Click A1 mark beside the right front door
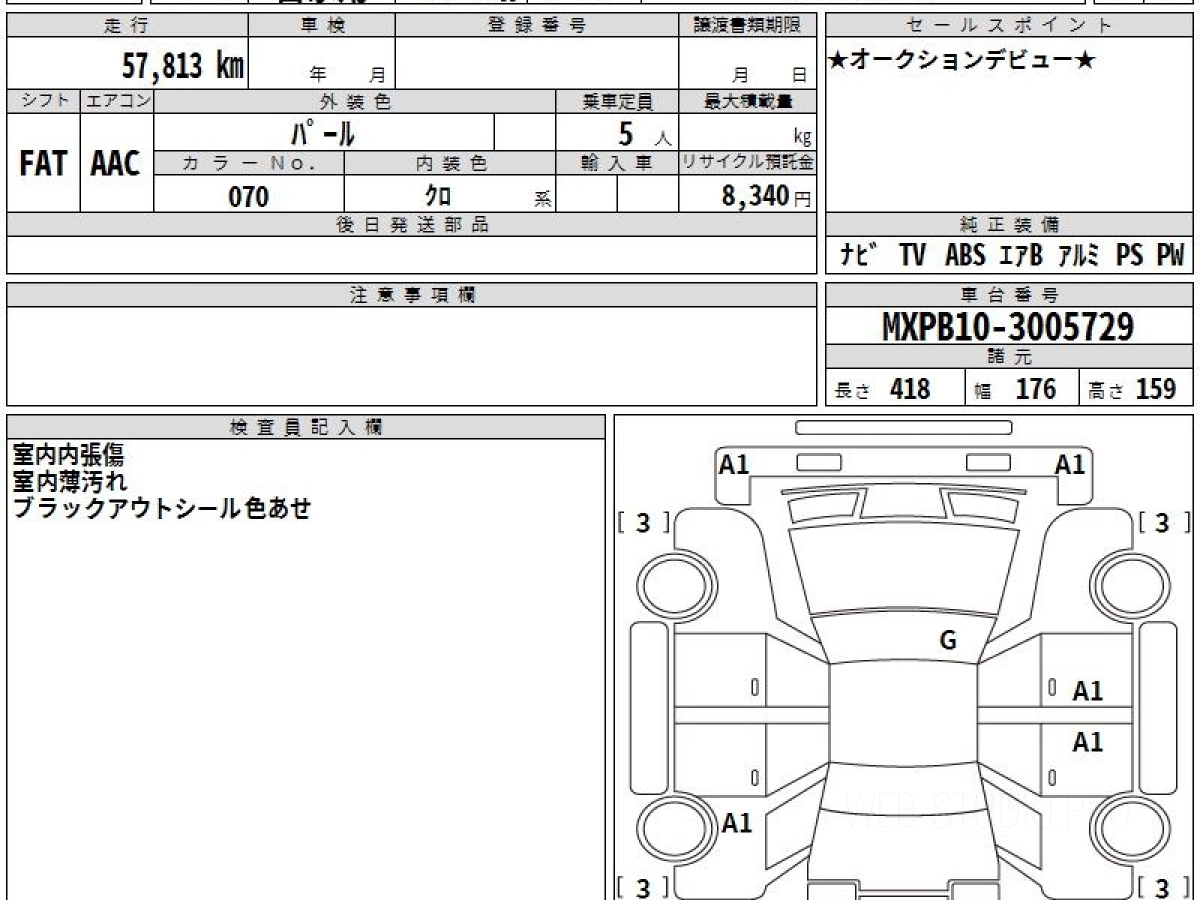Viewport: 1200px width, 900px height. [1087, 691]
